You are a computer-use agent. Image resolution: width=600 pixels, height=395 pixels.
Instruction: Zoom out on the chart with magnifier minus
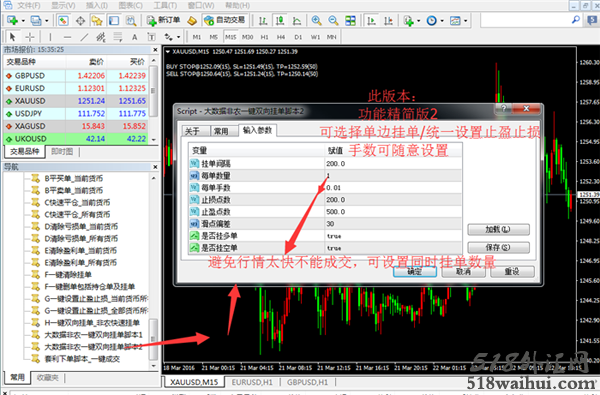333,20
